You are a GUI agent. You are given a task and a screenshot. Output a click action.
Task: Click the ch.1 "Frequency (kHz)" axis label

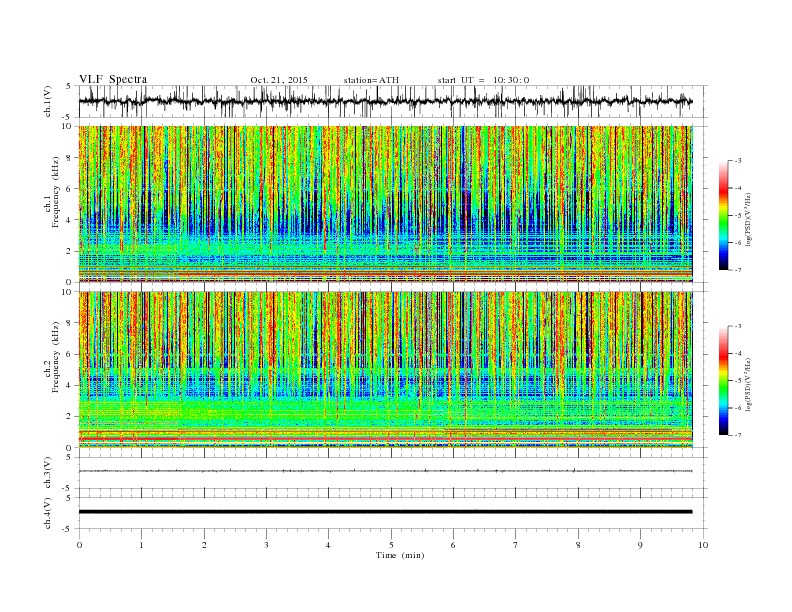point(56,192)
